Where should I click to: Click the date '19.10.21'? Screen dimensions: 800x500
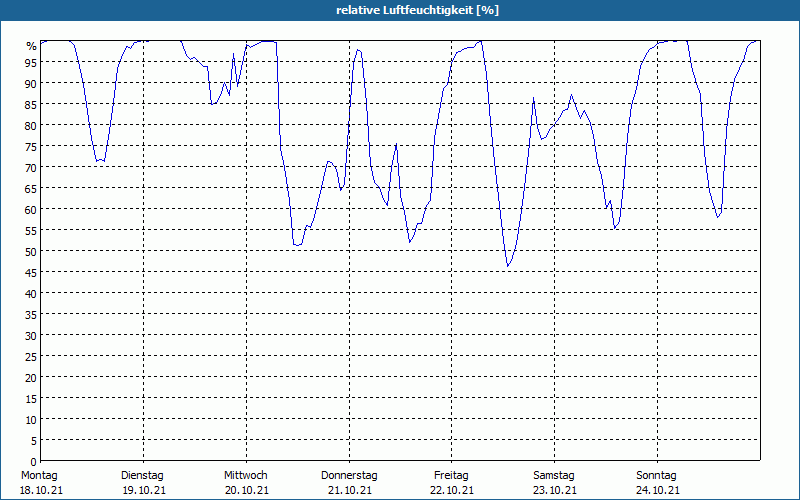point(144,491)
